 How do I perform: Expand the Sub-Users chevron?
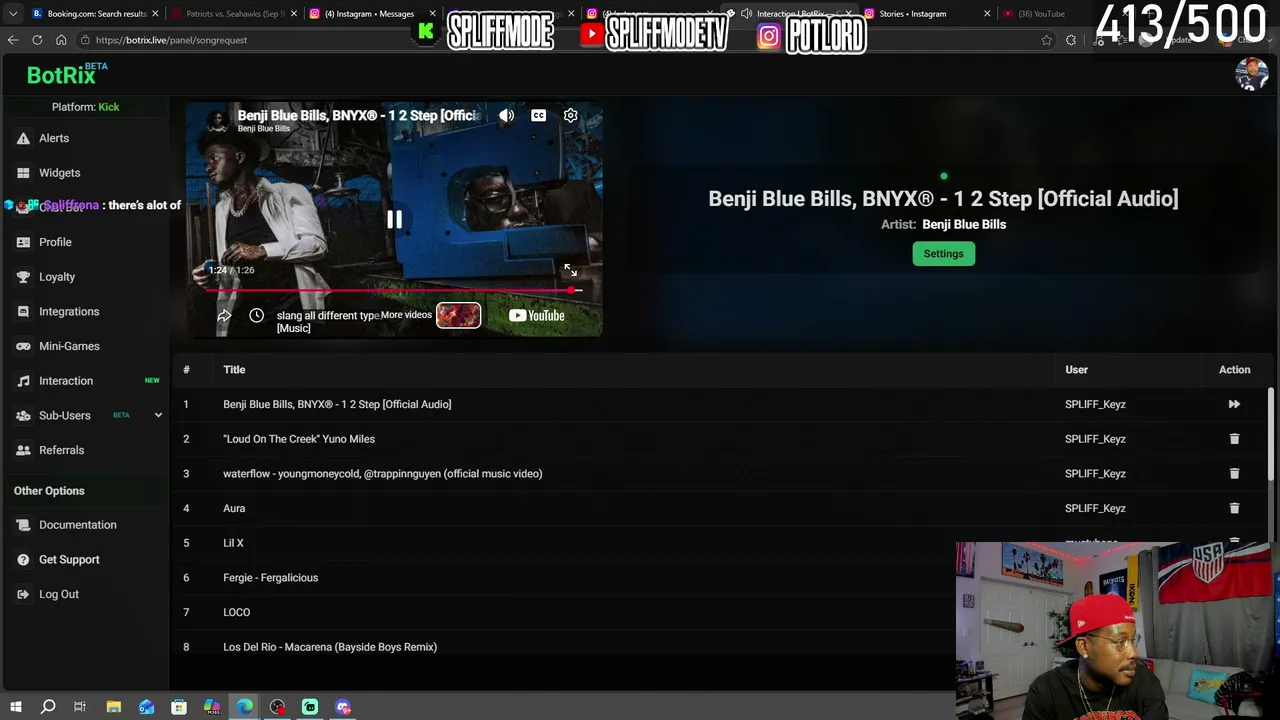pos(158,415)
